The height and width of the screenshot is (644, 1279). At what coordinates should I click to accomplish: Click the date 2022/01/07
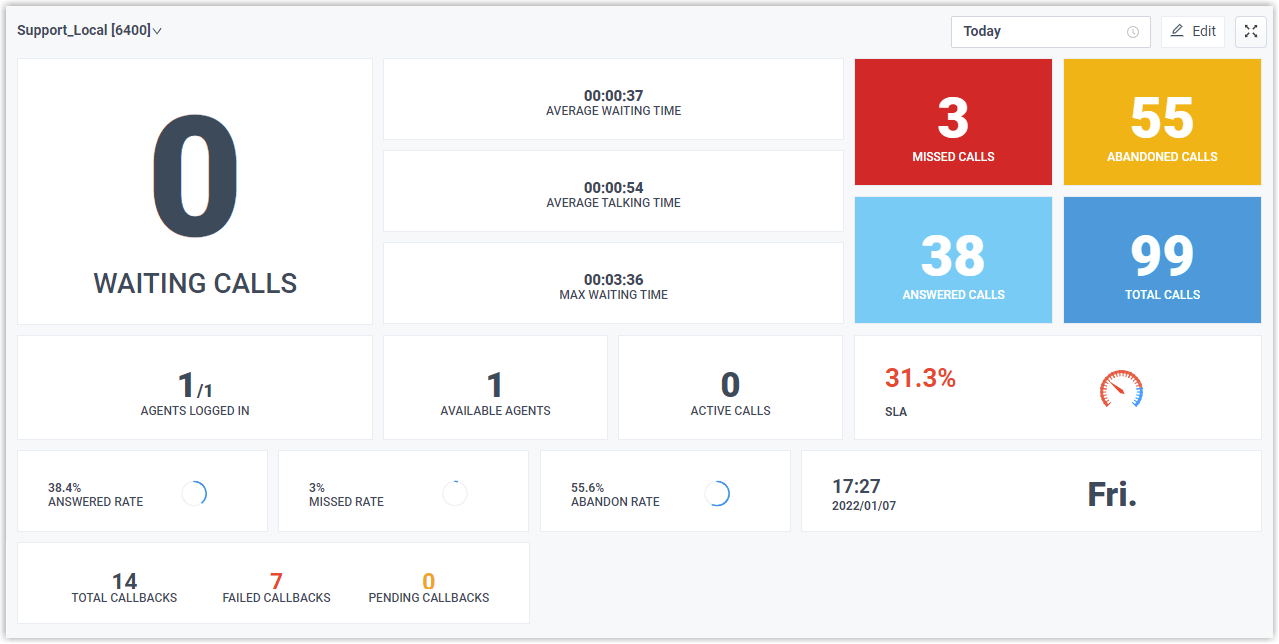point(864,506)
